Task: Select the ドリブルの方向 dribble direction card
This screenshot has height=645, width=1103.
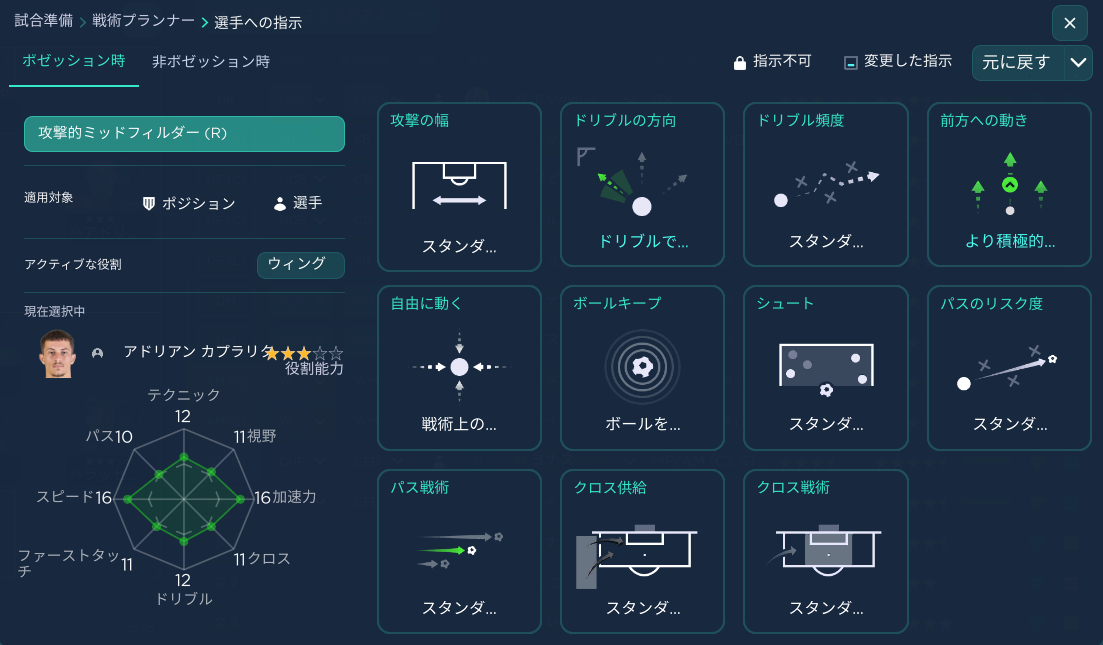Action: pos(642,184)
